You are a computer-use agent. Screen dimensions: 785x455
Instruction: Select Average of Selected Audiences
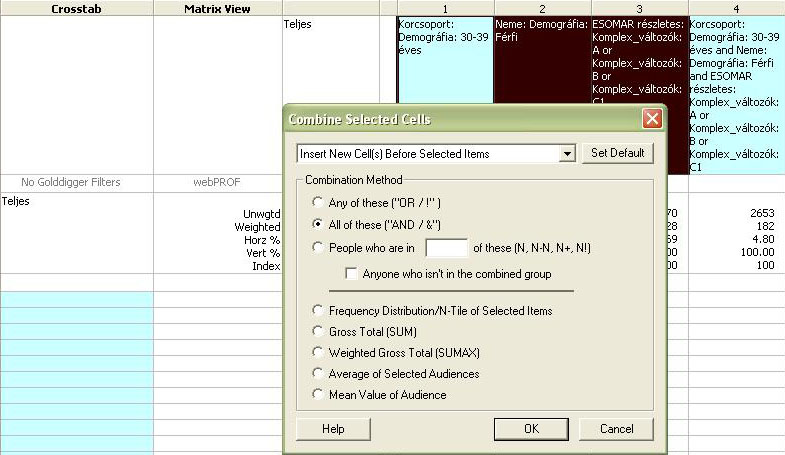[317, 373]
